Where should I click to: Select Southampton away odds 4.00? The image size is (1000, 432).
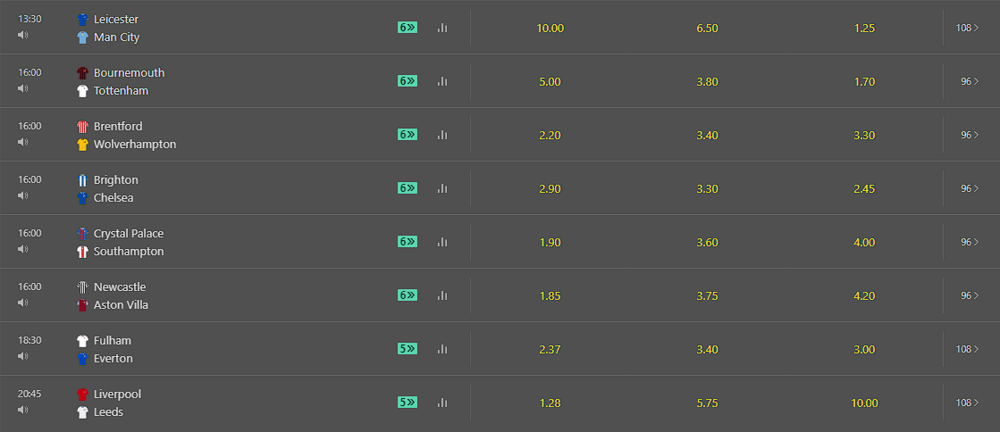[x=864, y=242]
